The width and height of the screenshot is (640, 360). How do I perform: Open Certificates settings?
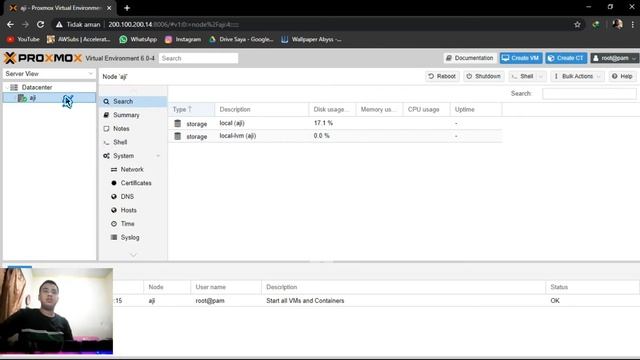click(133, 183)
